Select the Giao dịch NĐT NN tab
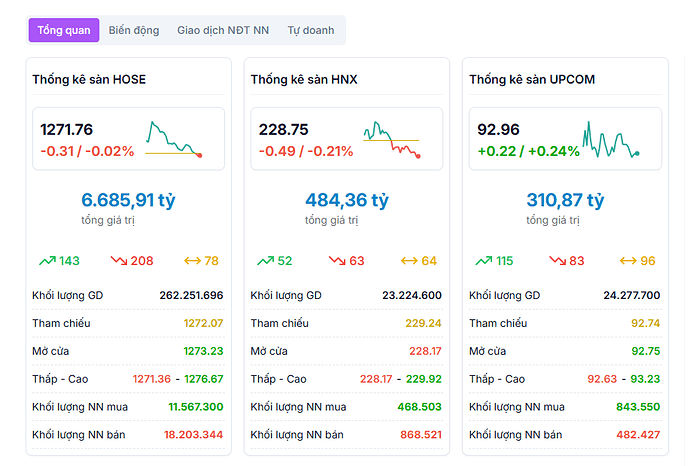 (x=223, y=30)
